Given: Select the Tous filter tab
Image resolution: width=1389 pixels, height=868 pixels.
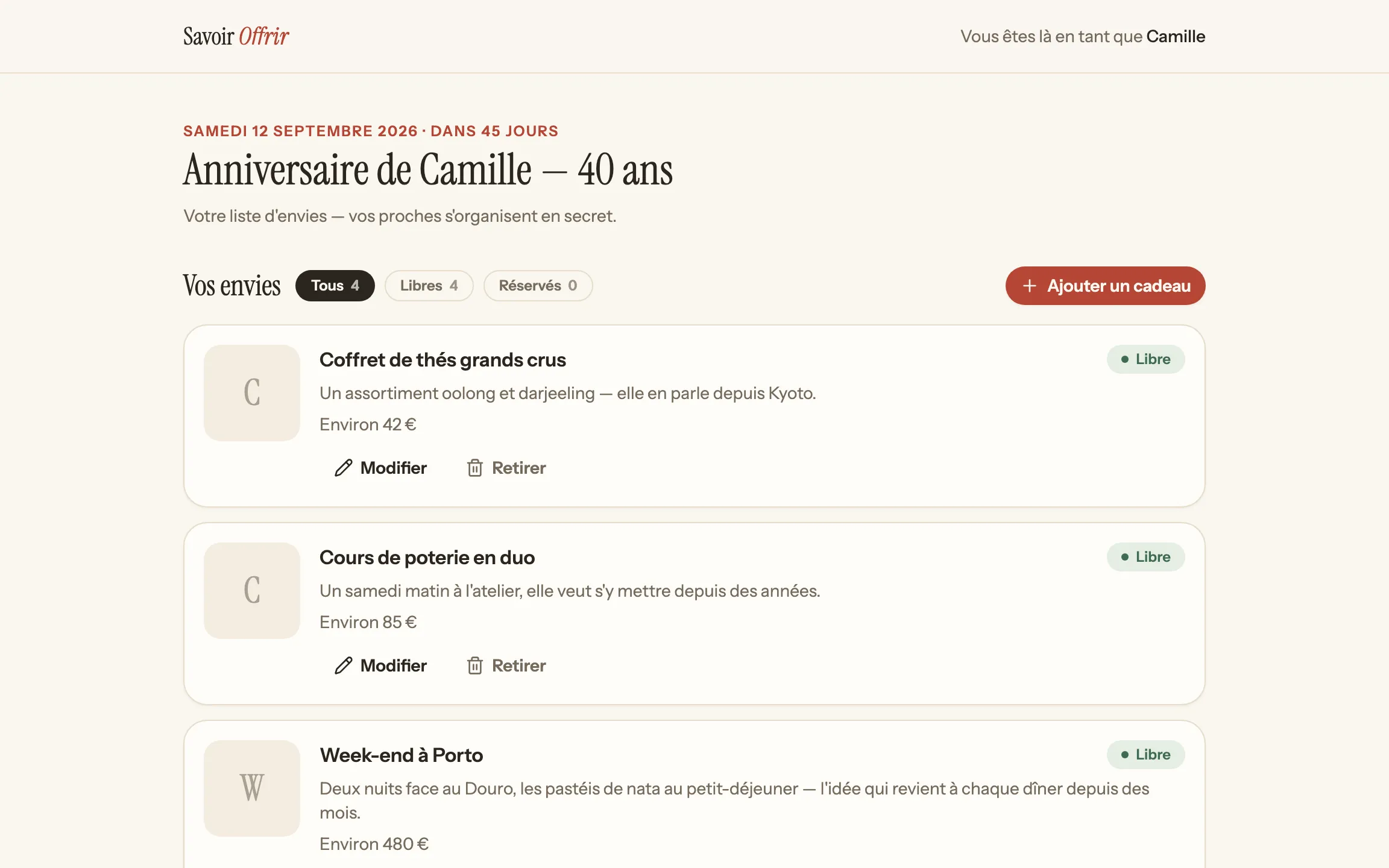Looking at the screenshot, I should coord(335,286).
